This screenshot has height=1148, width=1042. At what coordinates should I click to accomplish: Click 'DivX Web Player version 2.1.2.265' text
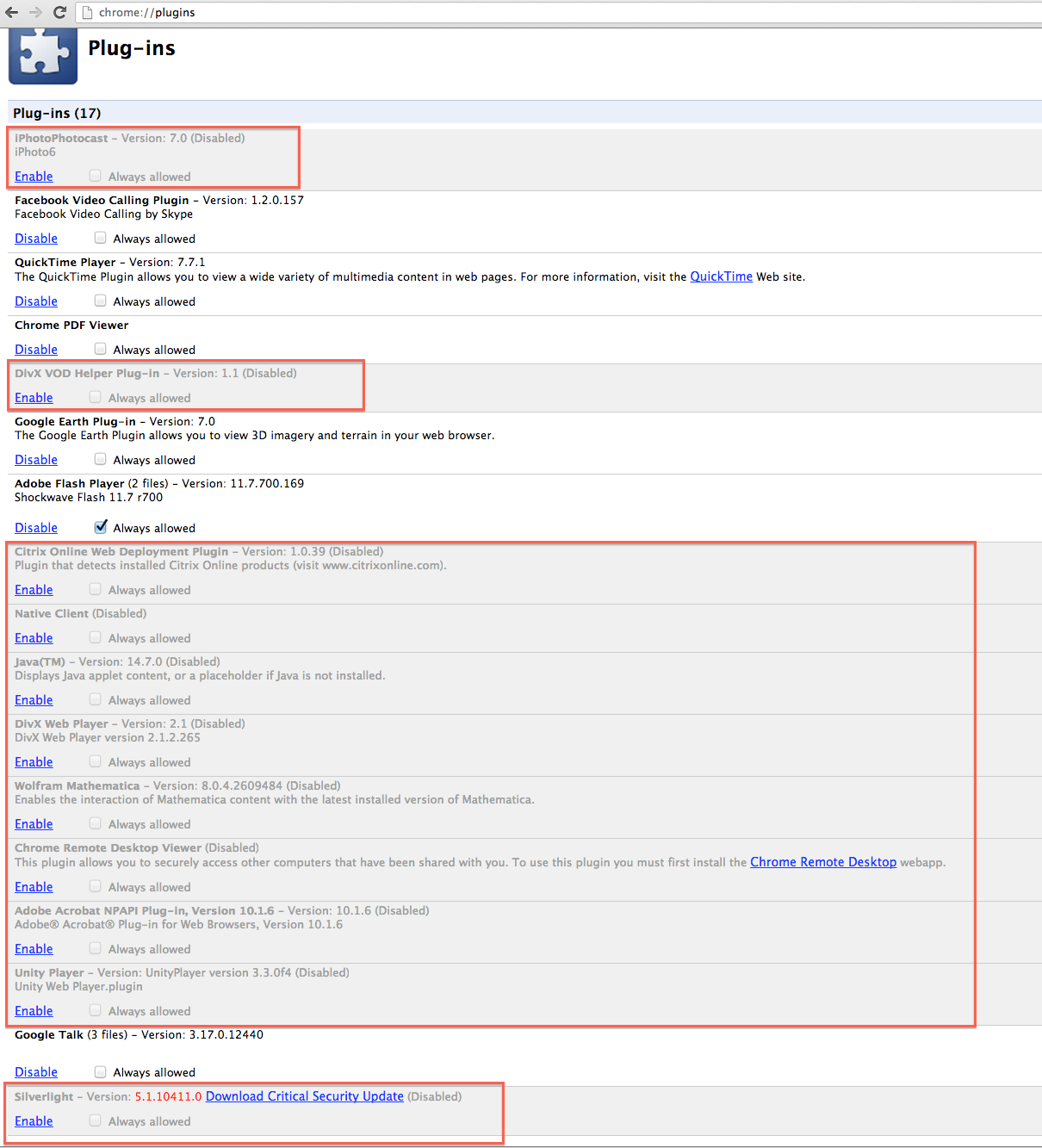pyautogui.click(x=108, y=737)
